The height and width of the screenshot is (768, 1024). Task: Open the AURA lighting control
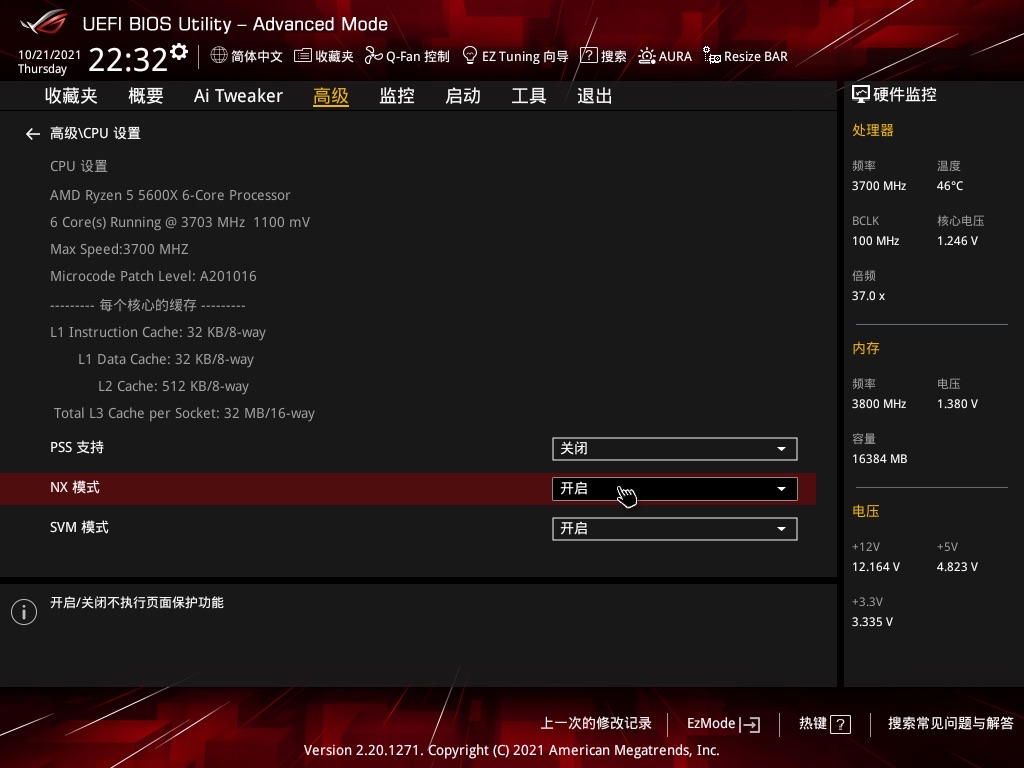click(x=665, y=56)
